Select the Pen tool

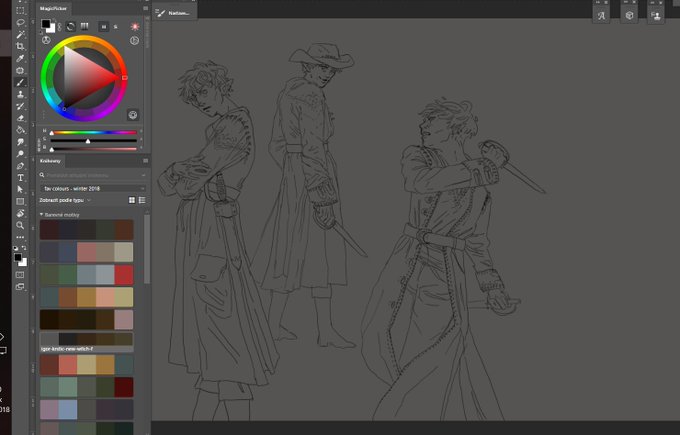click(20, 166)
